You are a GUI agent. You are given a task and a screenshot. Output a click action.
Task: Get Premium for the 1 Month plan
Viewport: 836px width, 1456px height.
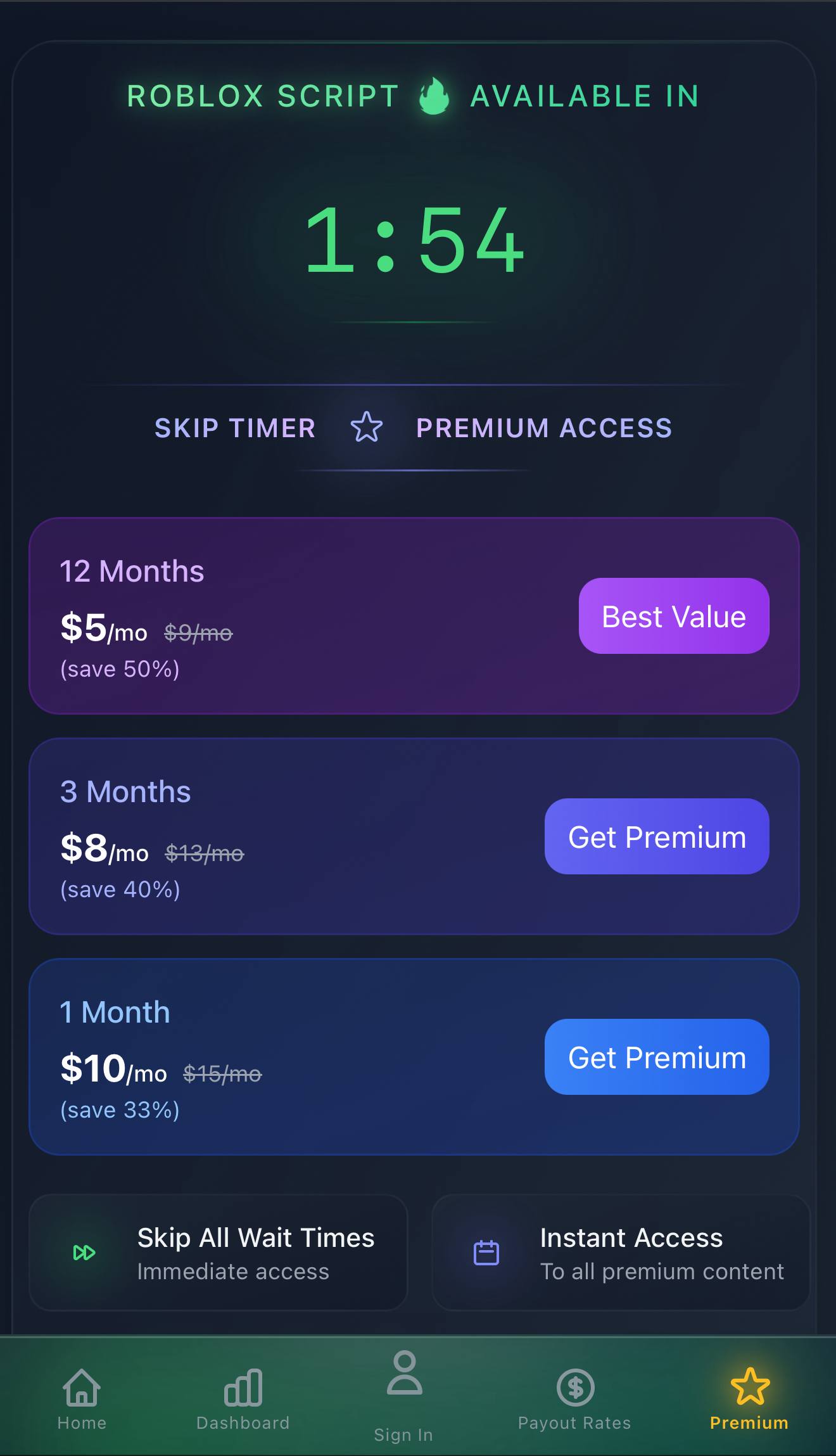657,1057
